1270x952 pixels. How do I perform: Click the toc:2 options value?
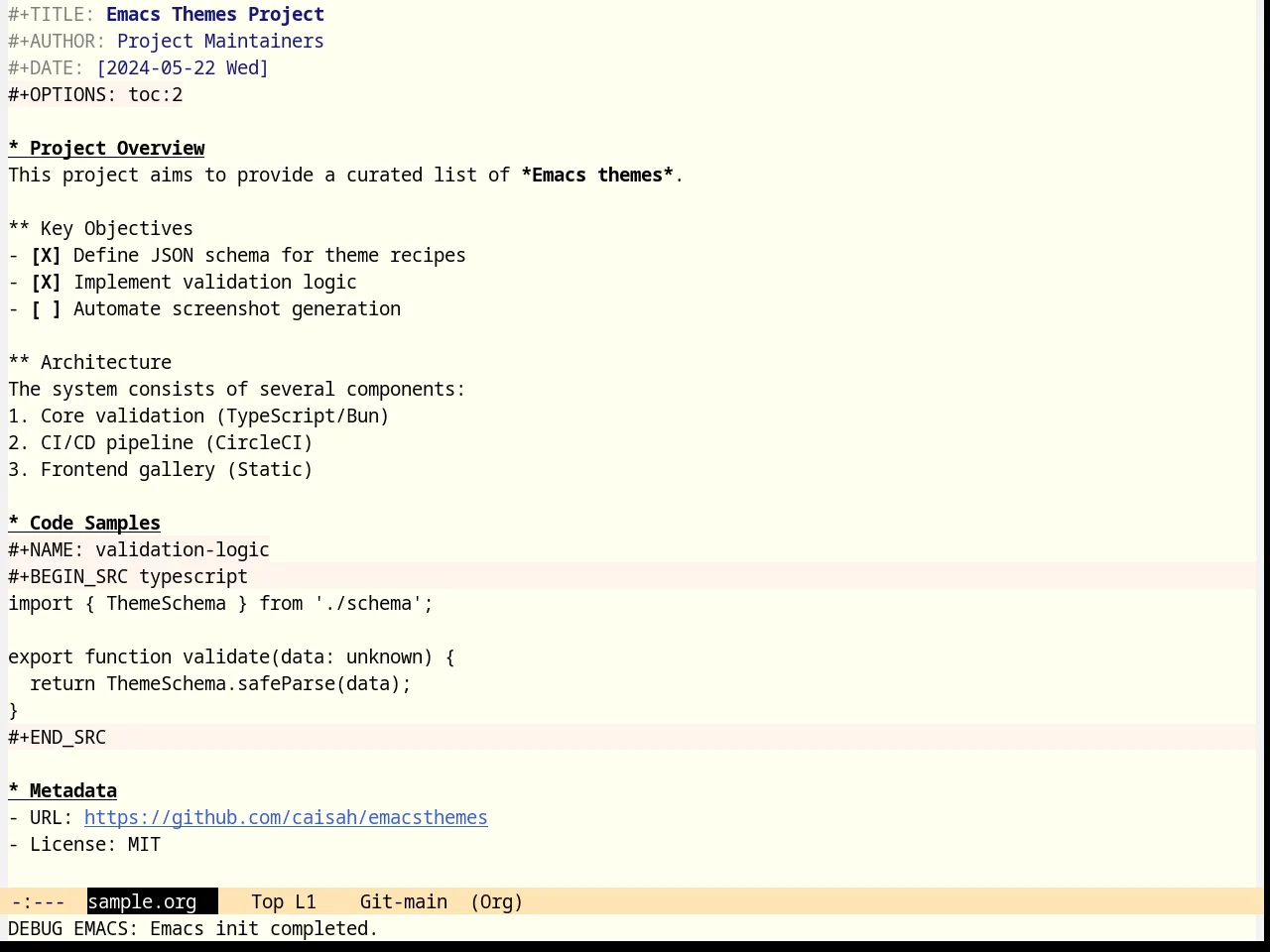point(156,95)
